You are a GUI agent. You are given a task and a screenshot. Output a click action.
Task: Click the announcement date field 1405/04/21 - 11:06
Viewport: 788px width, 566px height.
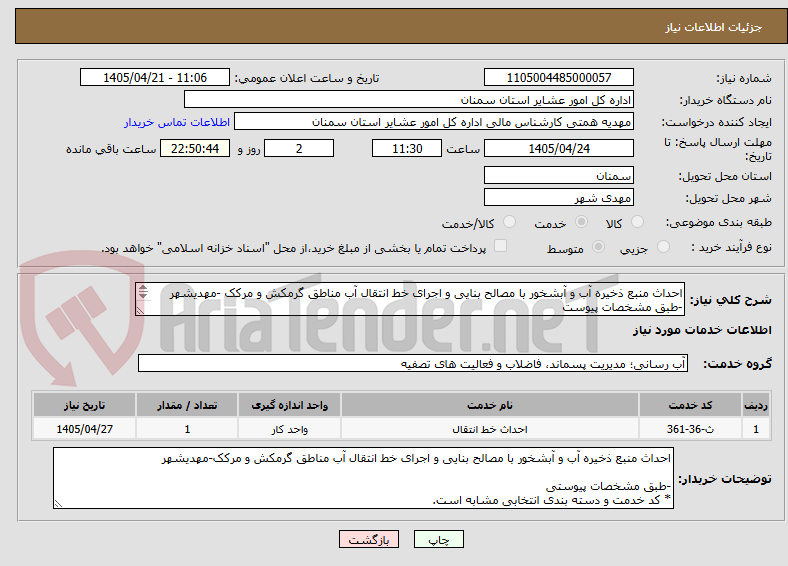(155, 77)
